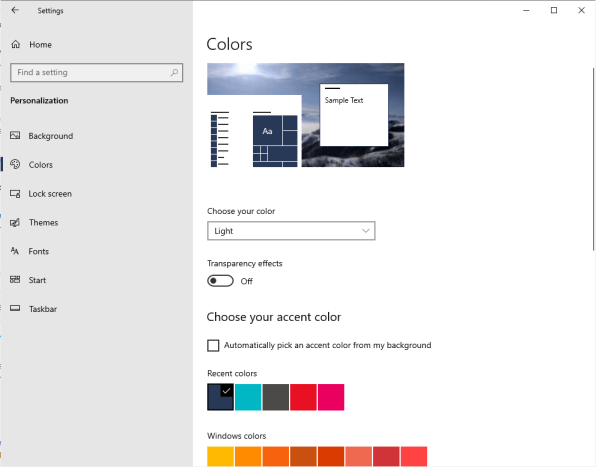The height and width of the screenshot is (467, 596).
Task: Click the color preview thumbnail image
Action: (306, 115)
